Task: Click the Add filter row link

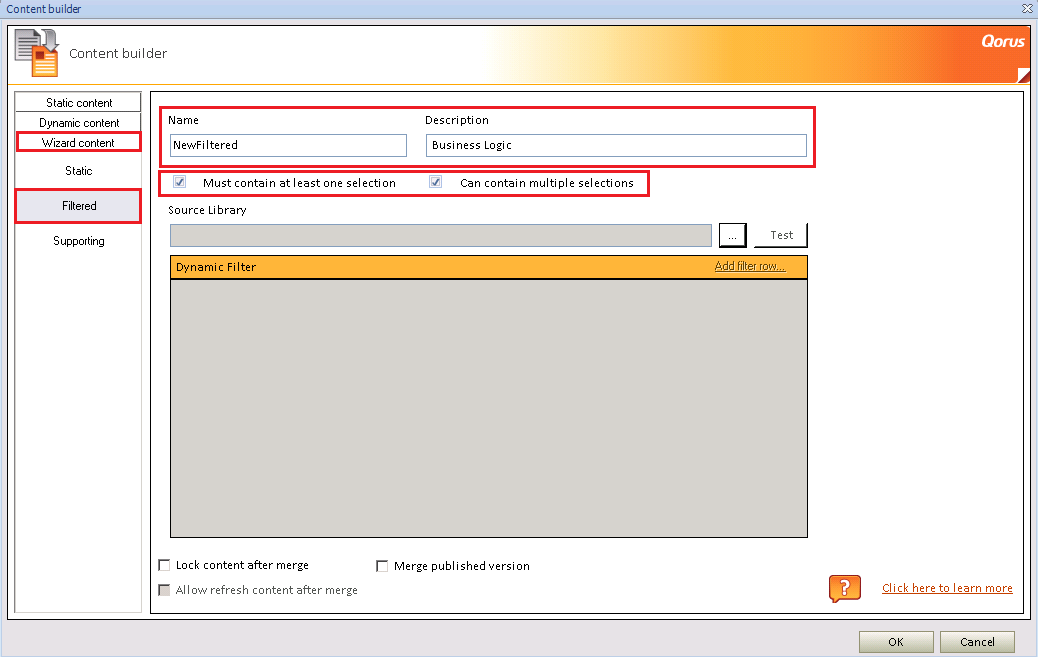Action: pos(750,266)
